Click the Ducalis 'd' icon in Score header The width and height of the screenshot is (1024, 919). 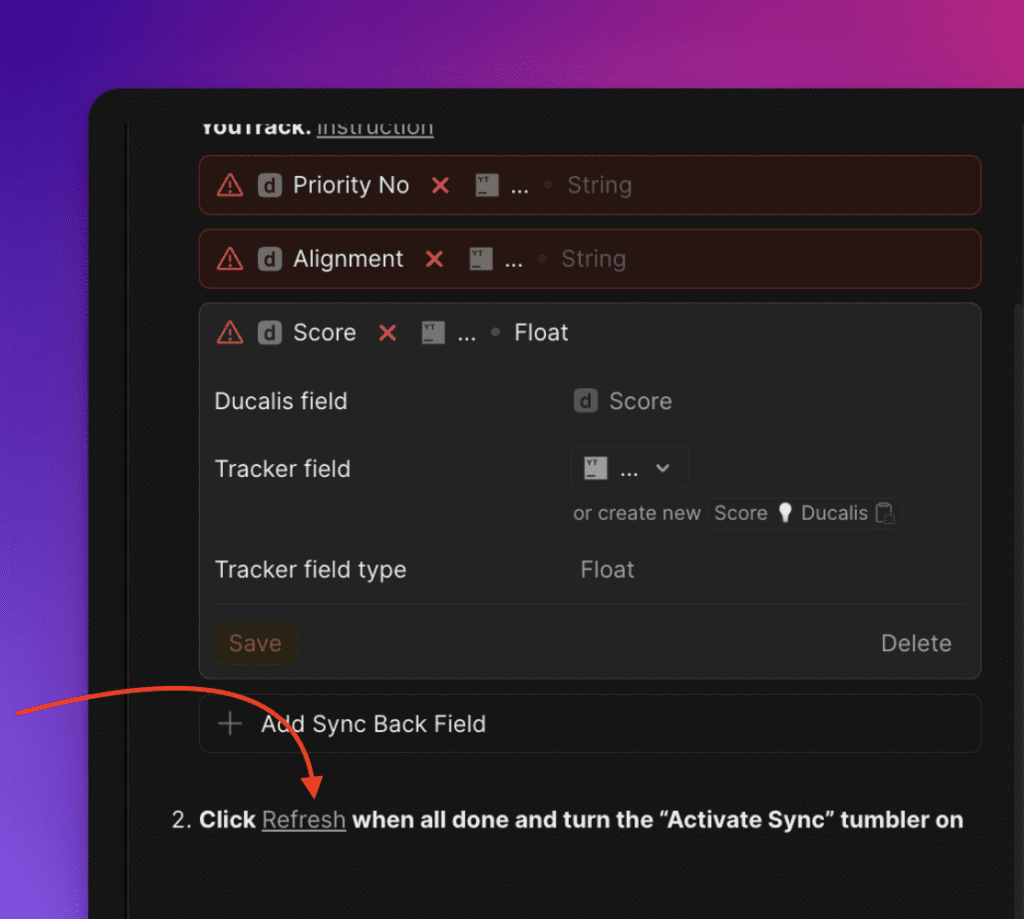pos(270,333)
